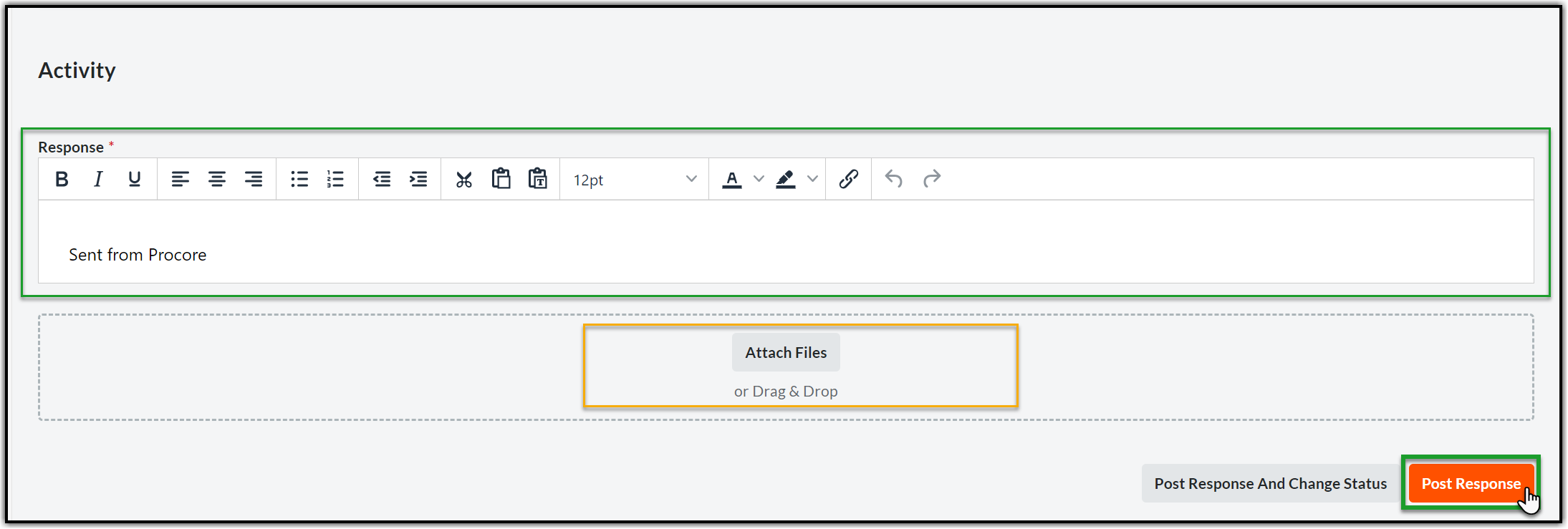This screenshot has height=529, width=1568.
Task: Toggle italic formatting
Action: click(x=98, y=179)
